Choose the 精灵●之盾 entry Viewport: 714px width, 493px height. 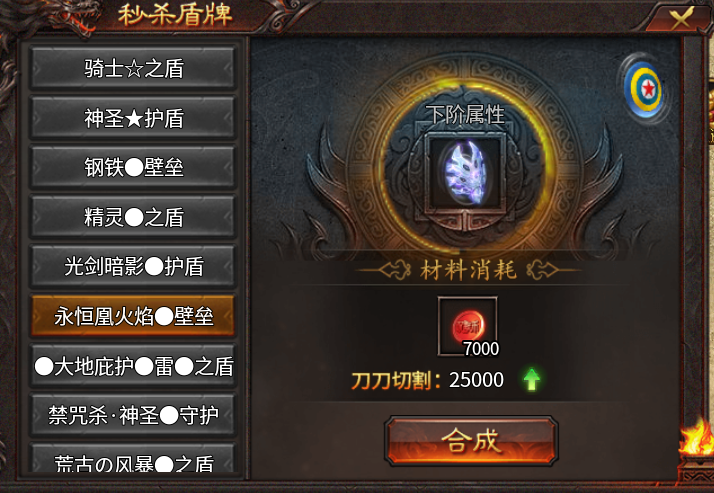133,217
